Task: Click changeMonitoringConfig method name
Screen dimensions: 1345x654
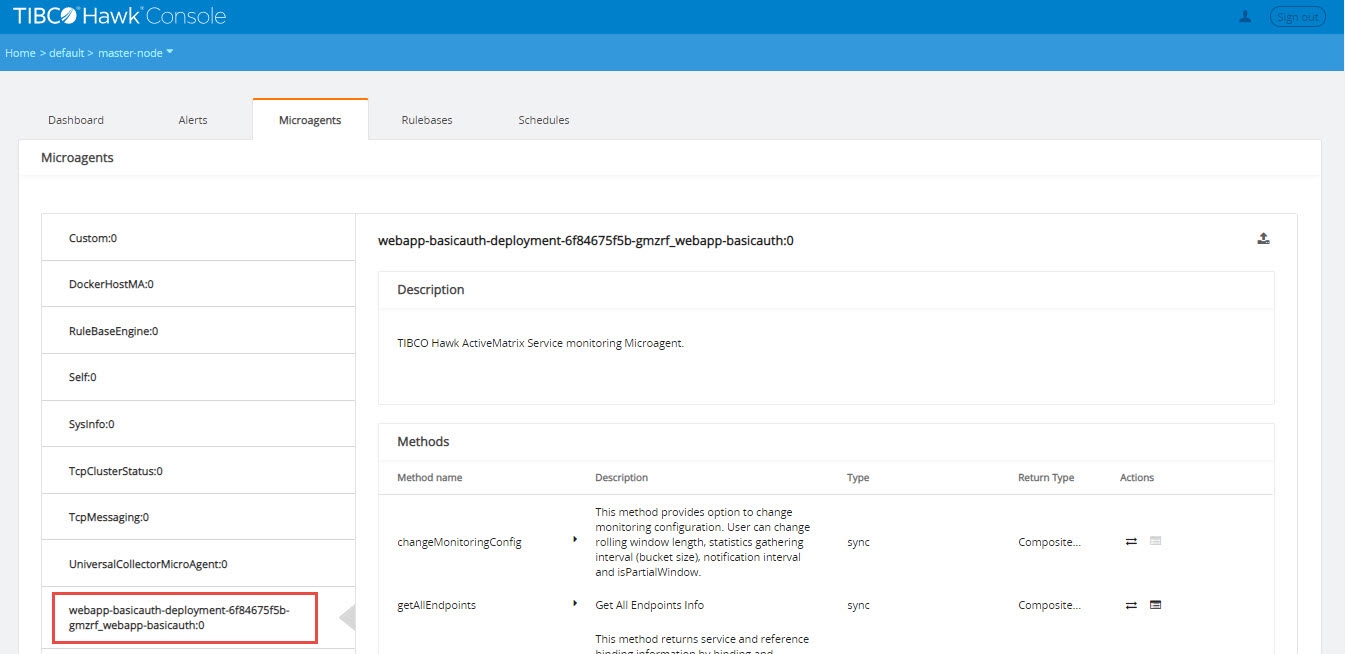Action: point(459,542)
